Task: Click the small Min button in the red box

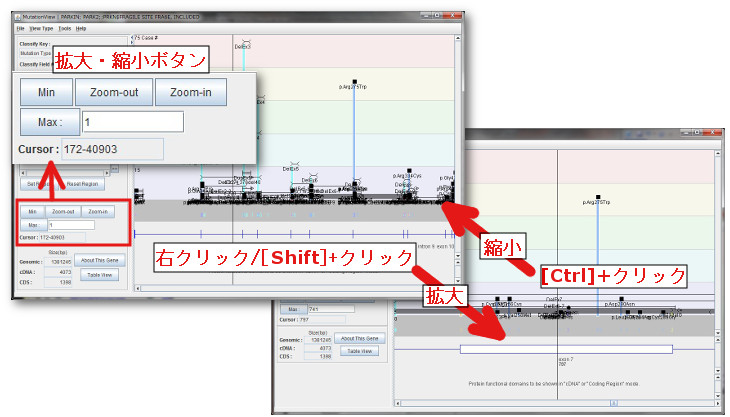Action: 33,212
